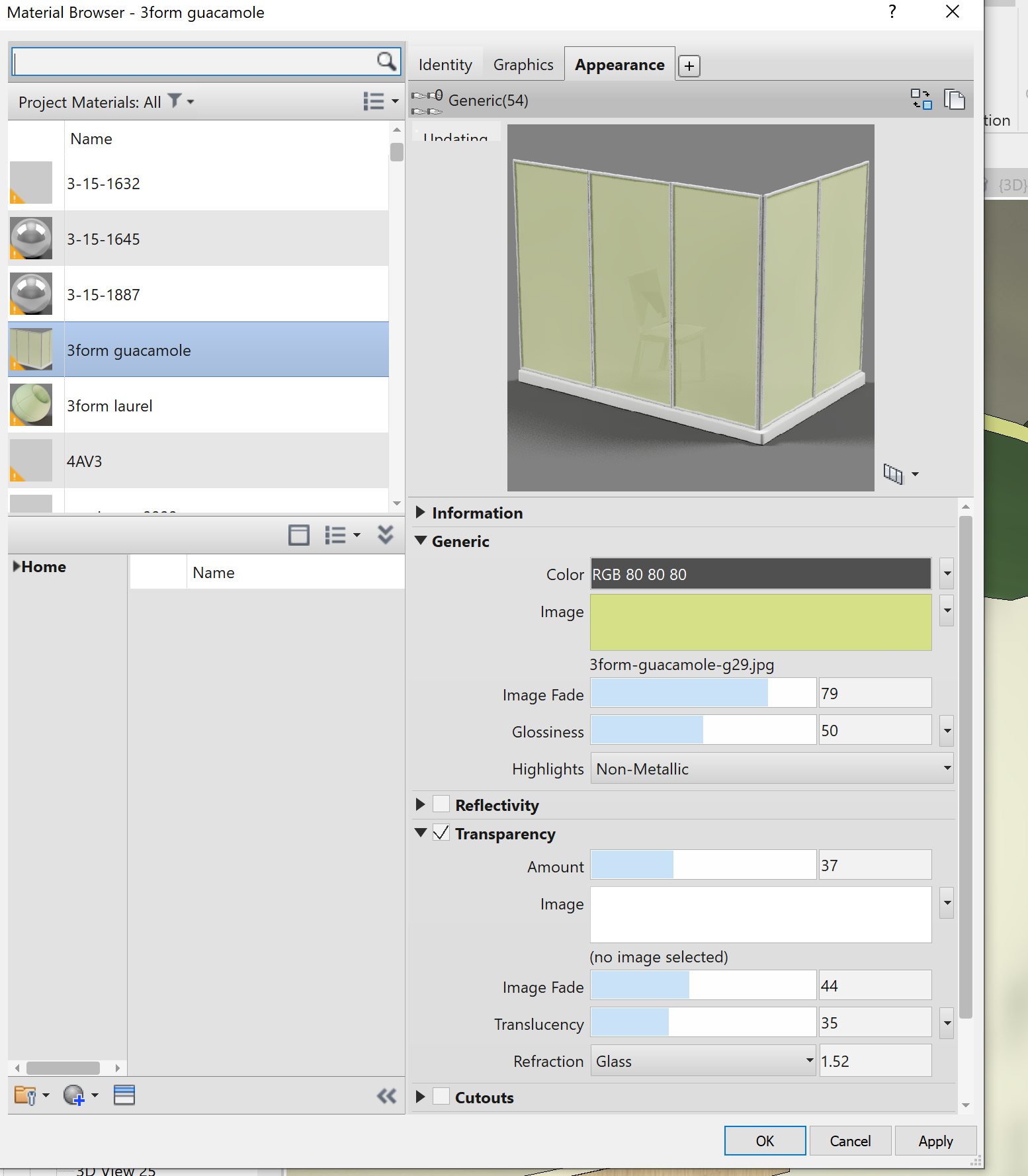1028x1176 pixels.
Task: Click the appearance properties vertical scrollbar
Action: click(966, 767)
